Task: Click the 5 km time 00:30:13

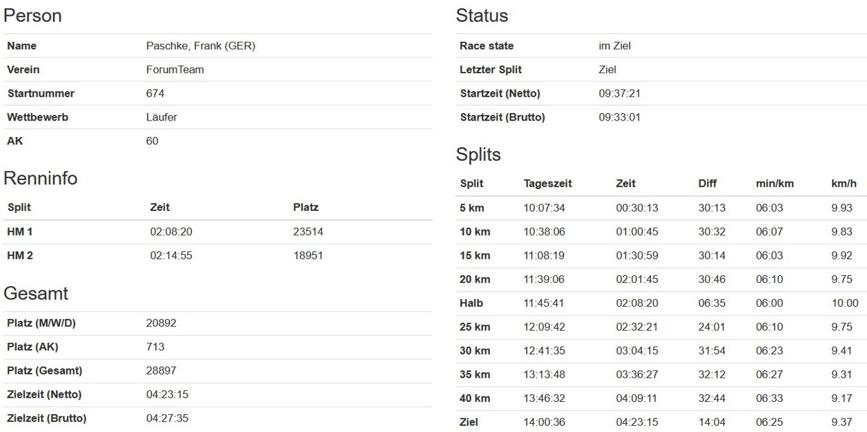Action: tap(637, 208)
